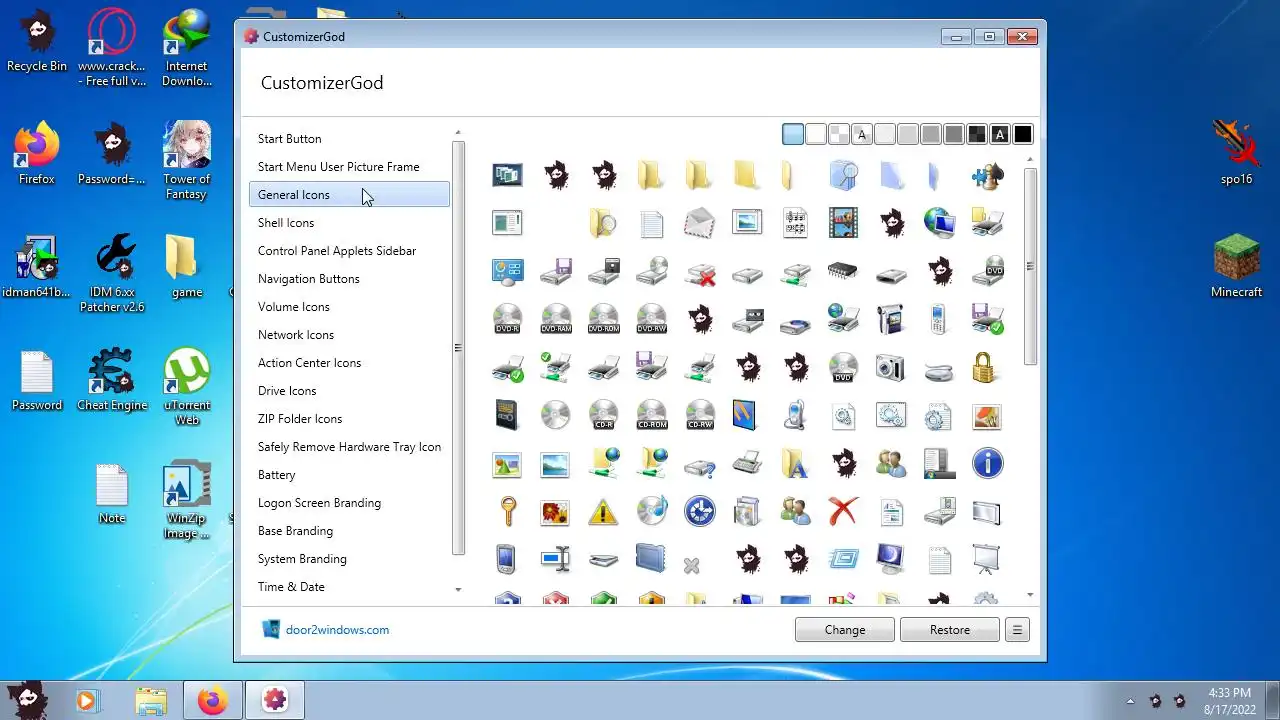Select the digital camera icon
1280x720 pixels.
[890, 367]
